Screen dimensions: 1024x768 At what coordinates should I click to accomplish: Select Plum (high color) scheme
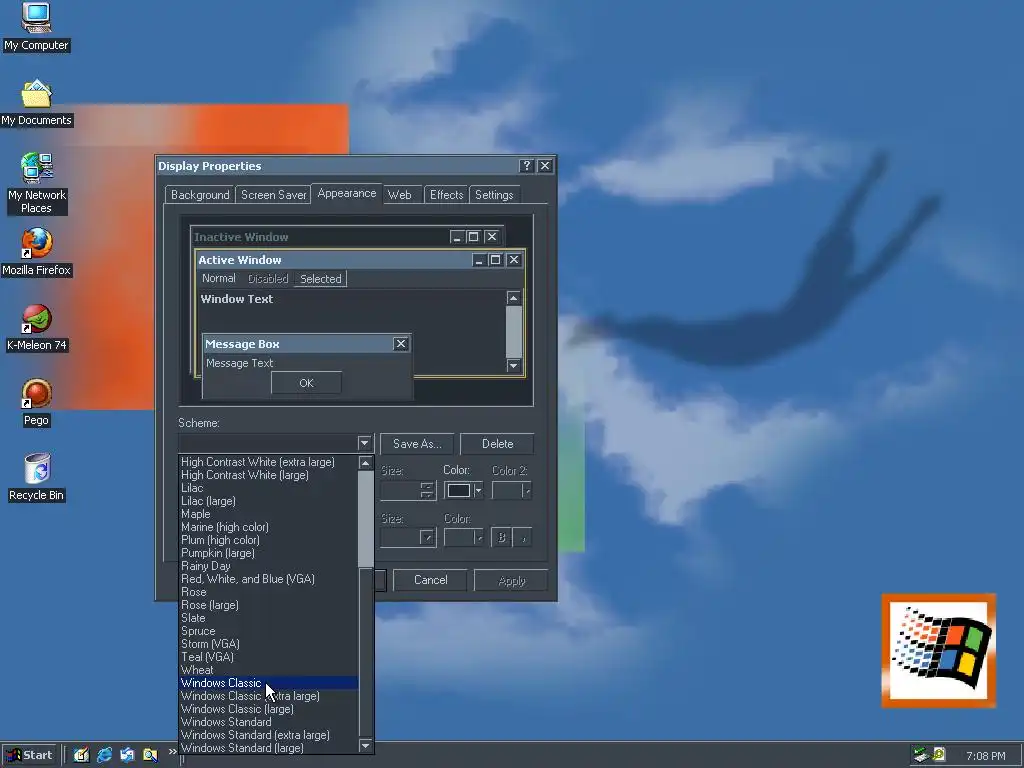point(268,540)
